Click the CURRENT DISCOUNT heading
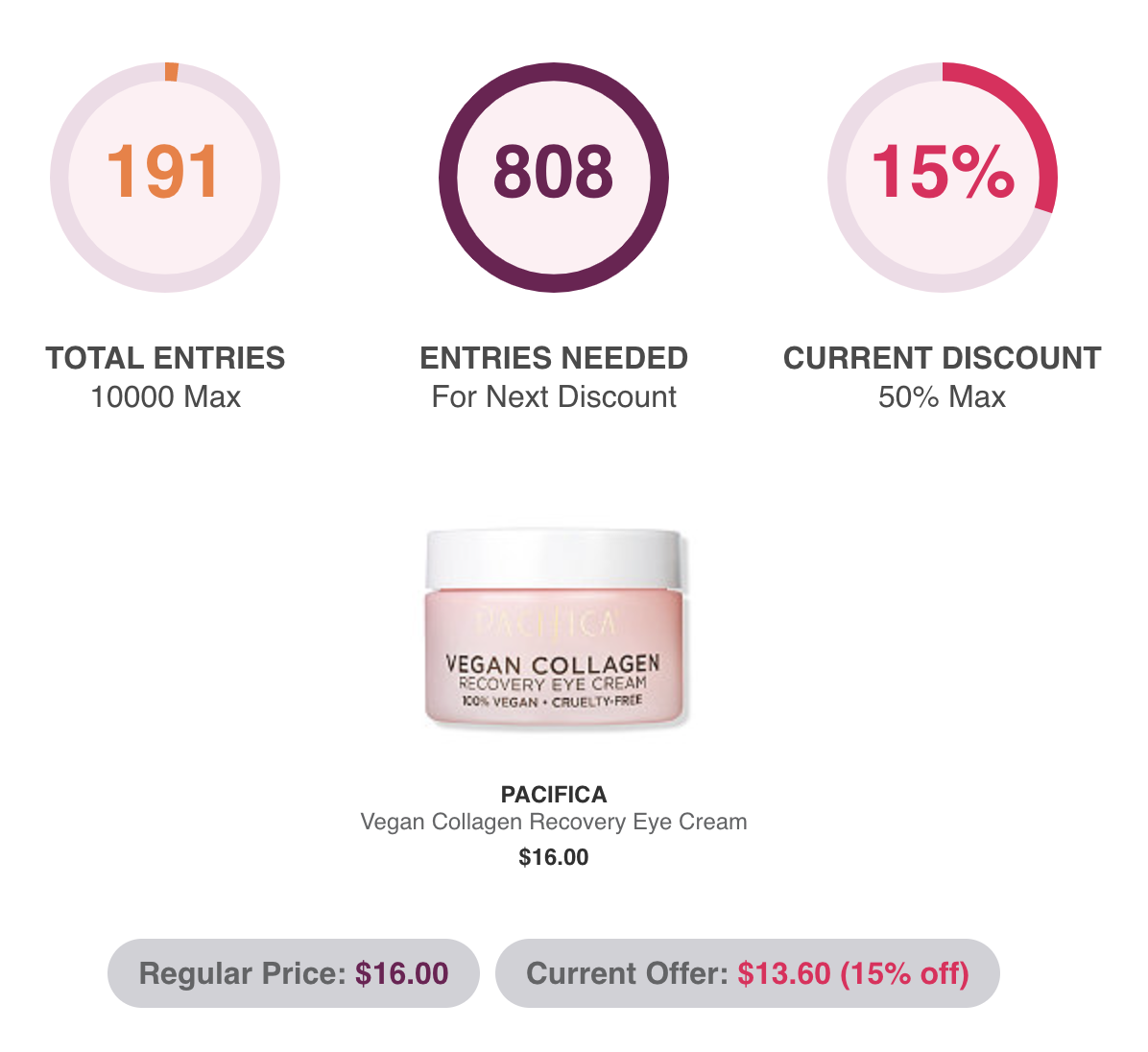This screenshot has width=1148, height=1052. coord(943,358)
